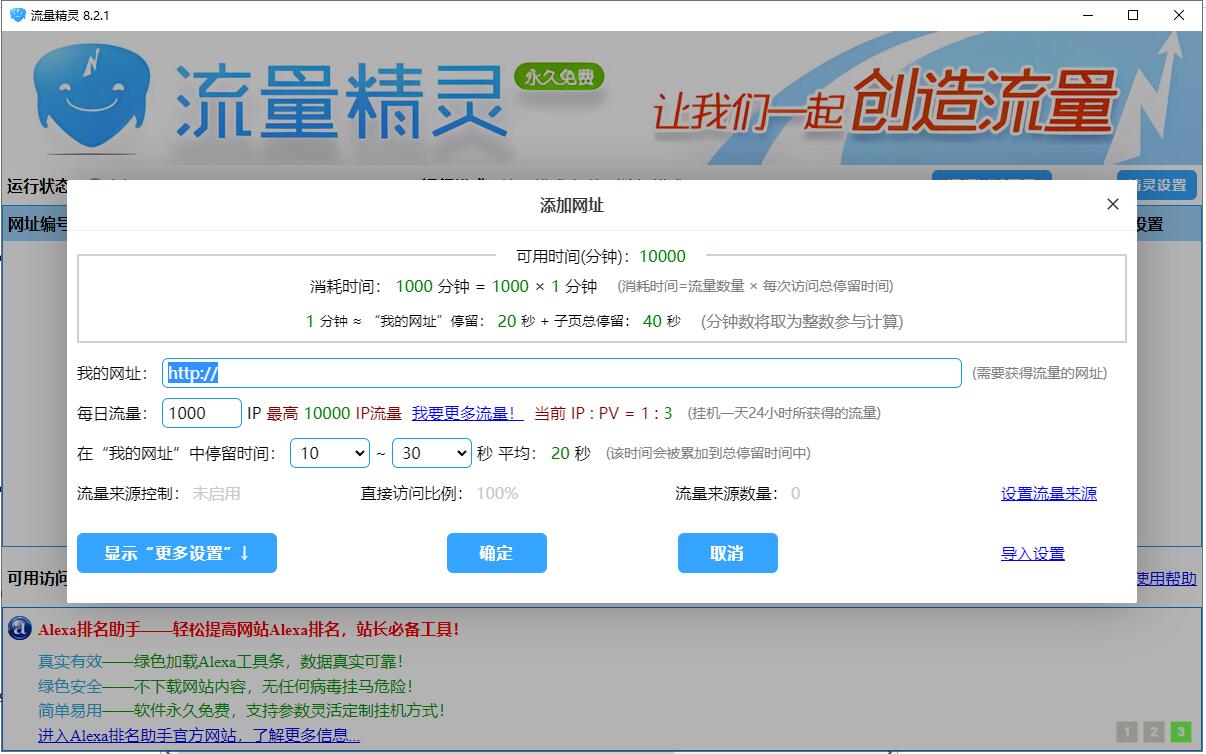Screen dimensions: 1206x754
Task: Expand options with 显示"更多设置"↓ button
Action: pyautogui.click(x=177, y=553)
